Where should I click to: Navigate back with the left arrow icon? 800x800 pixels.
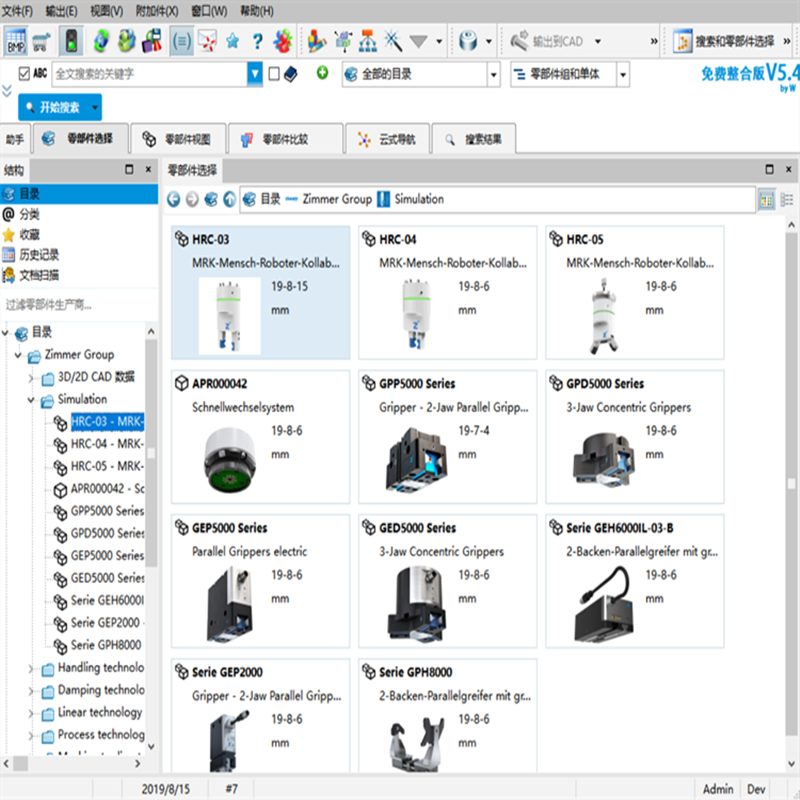tap(174, 199)
